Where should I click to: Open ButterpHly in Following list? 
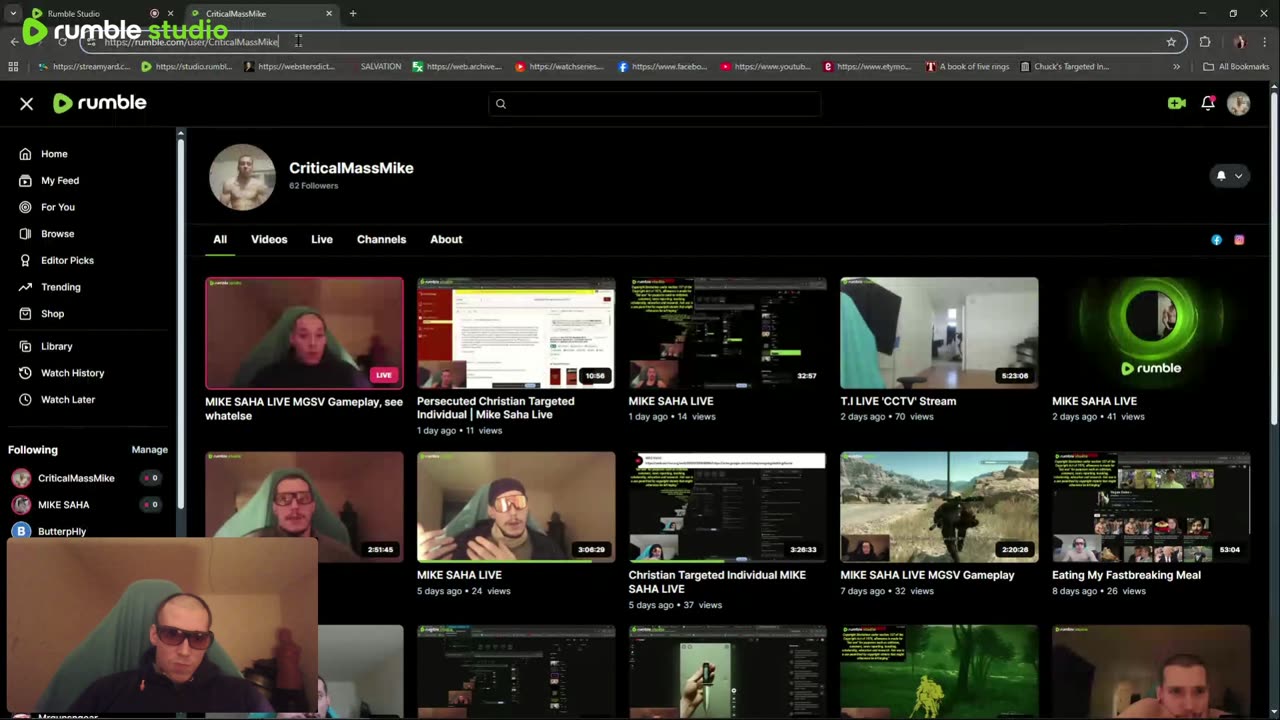point(62,531)
